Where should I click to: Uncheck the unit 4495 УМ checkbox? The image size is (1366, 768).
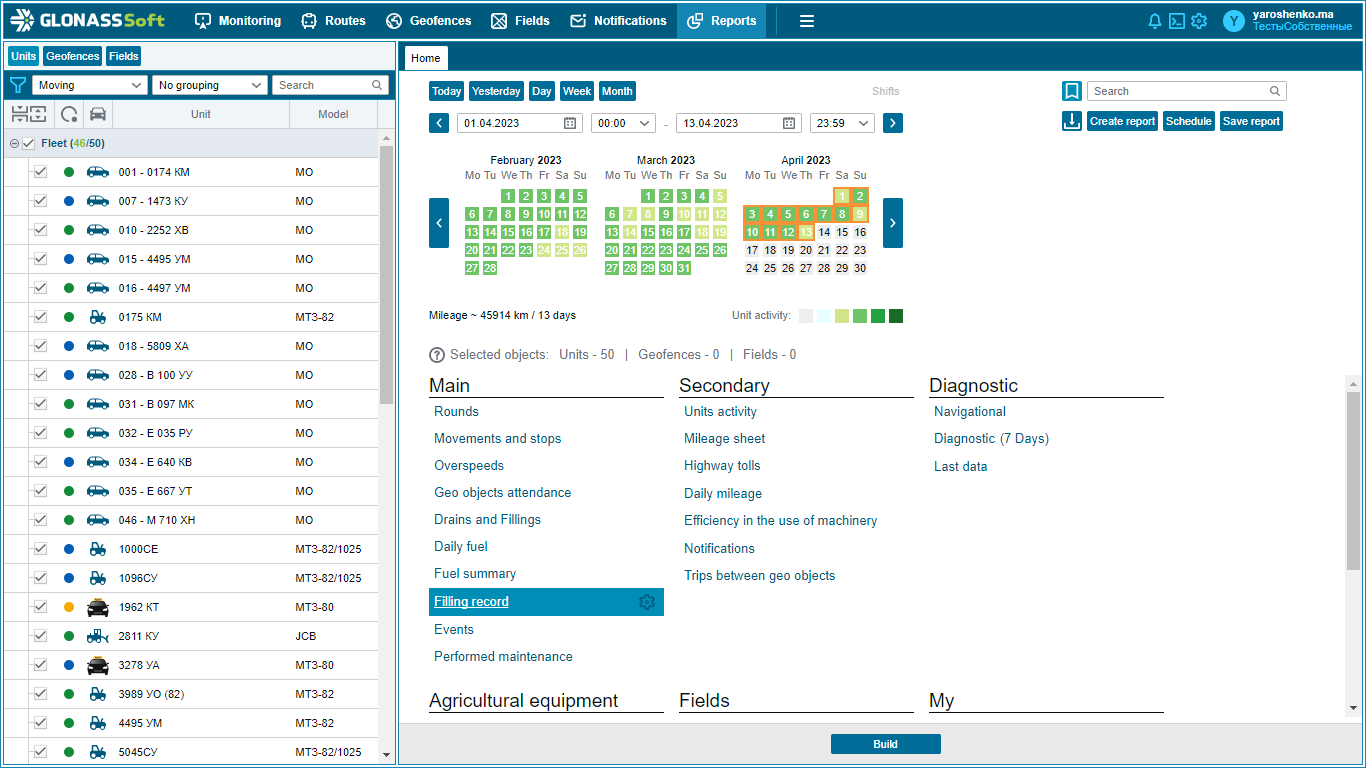[41, 723]
